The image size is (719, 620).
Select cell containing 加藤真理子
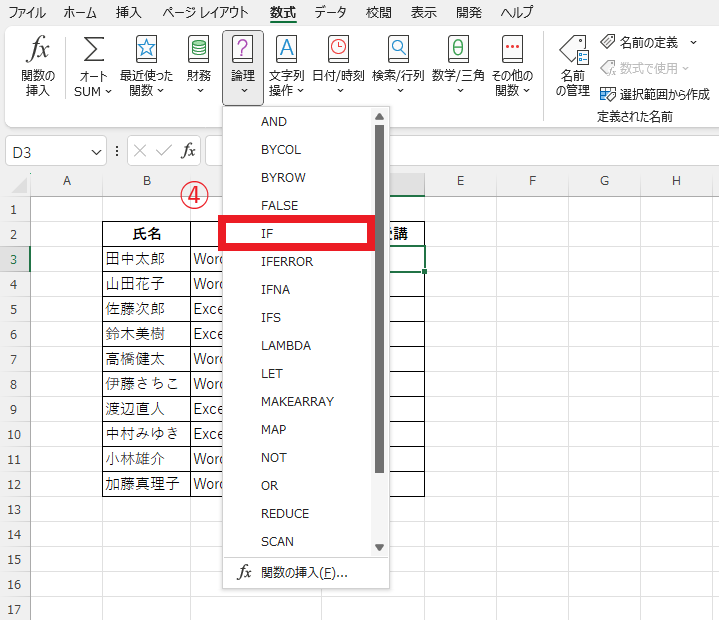(x=146, y=484)
